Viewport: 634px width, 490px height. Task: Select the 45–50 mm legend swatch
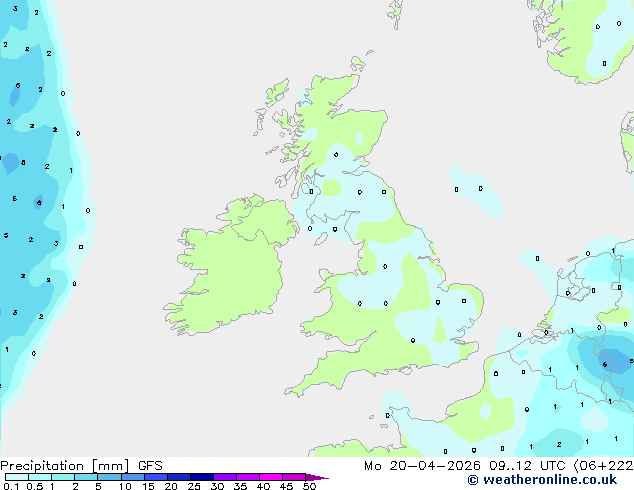[x=294, y=477]
